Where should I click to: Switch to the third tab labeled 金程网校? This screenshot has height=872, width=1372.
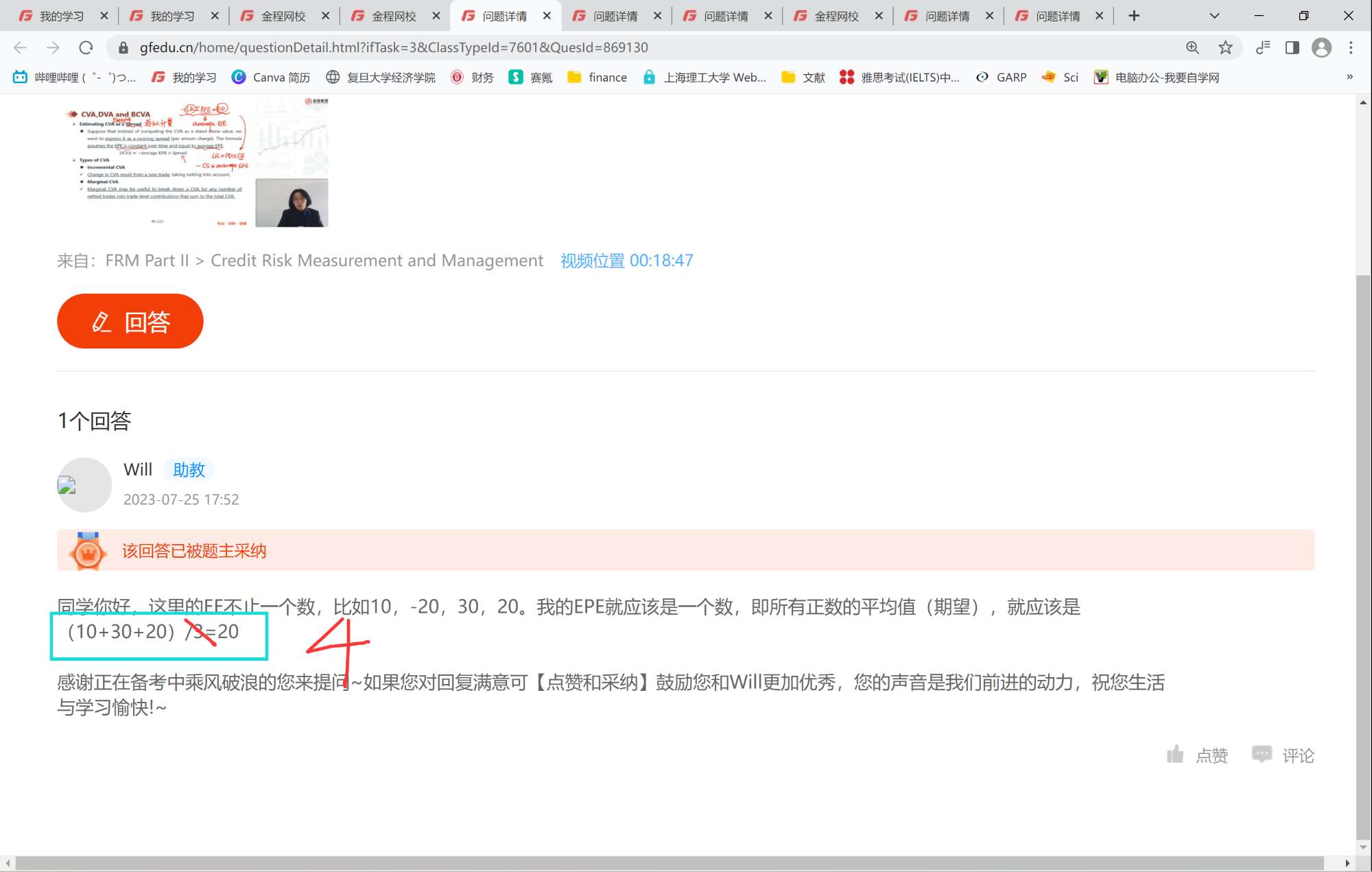(x=283, y=16)
